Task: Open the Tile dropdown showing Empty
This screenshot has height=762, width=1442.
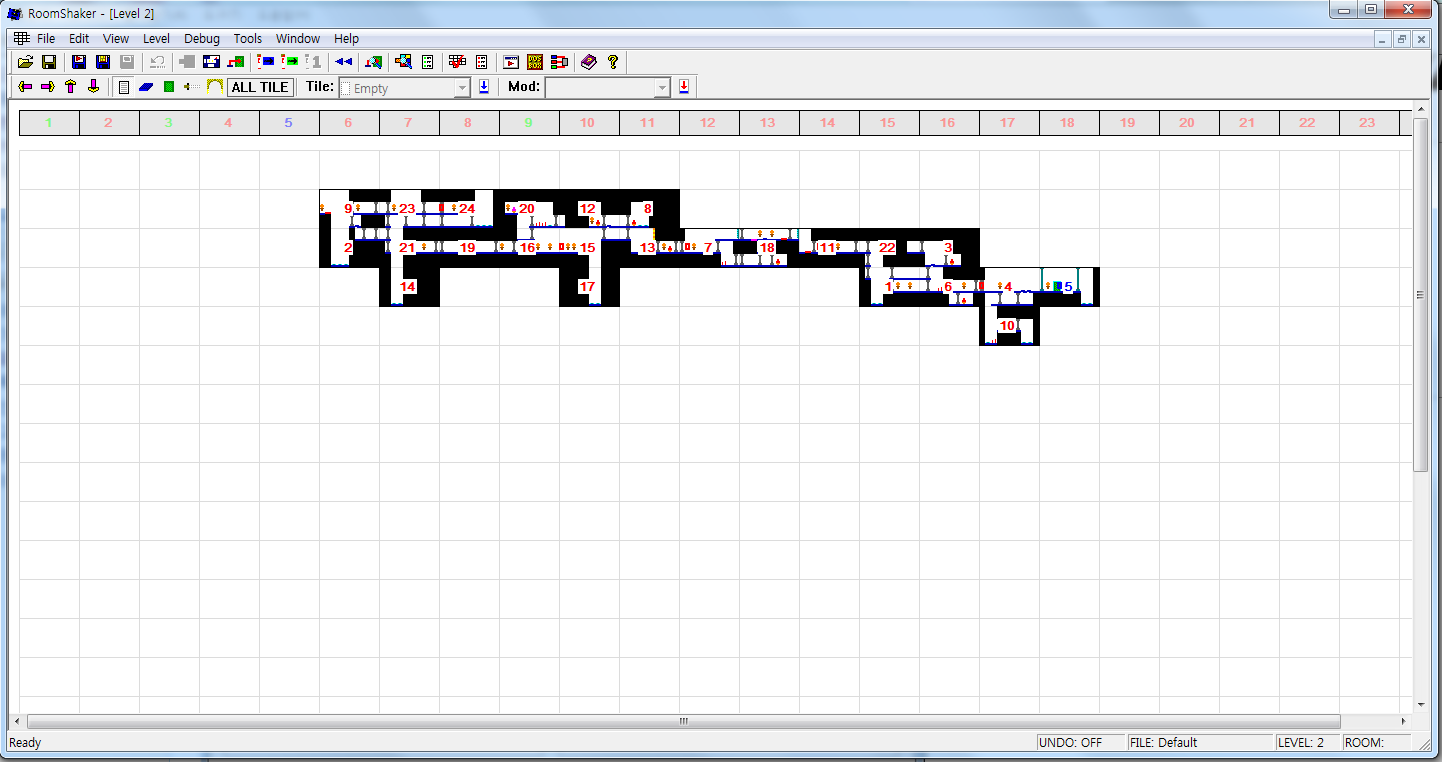Action: (x=404, y=88)
